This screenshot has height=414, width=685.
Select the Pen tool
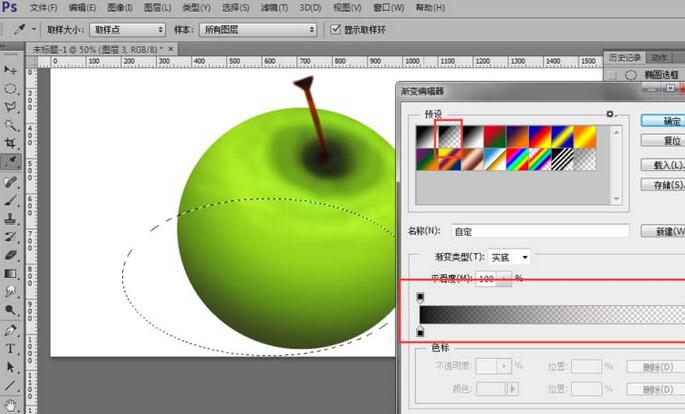point(11,329)
